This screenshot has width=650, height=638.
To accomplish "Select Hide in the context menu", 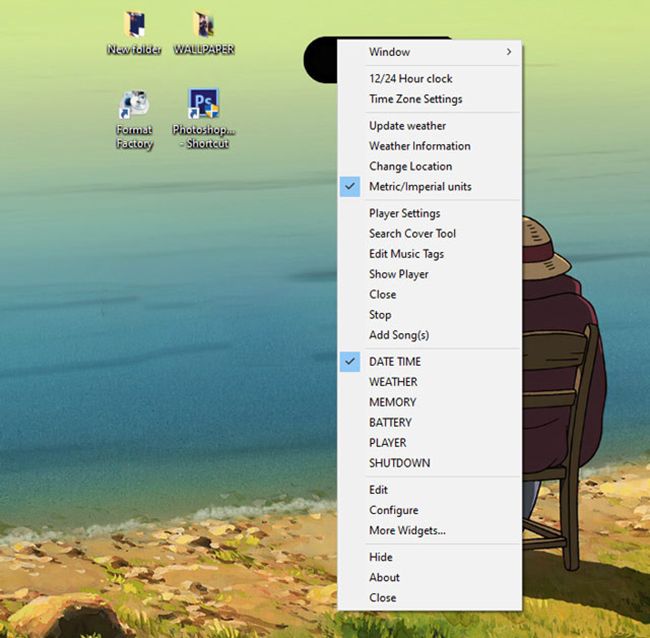I will (429, 557).
